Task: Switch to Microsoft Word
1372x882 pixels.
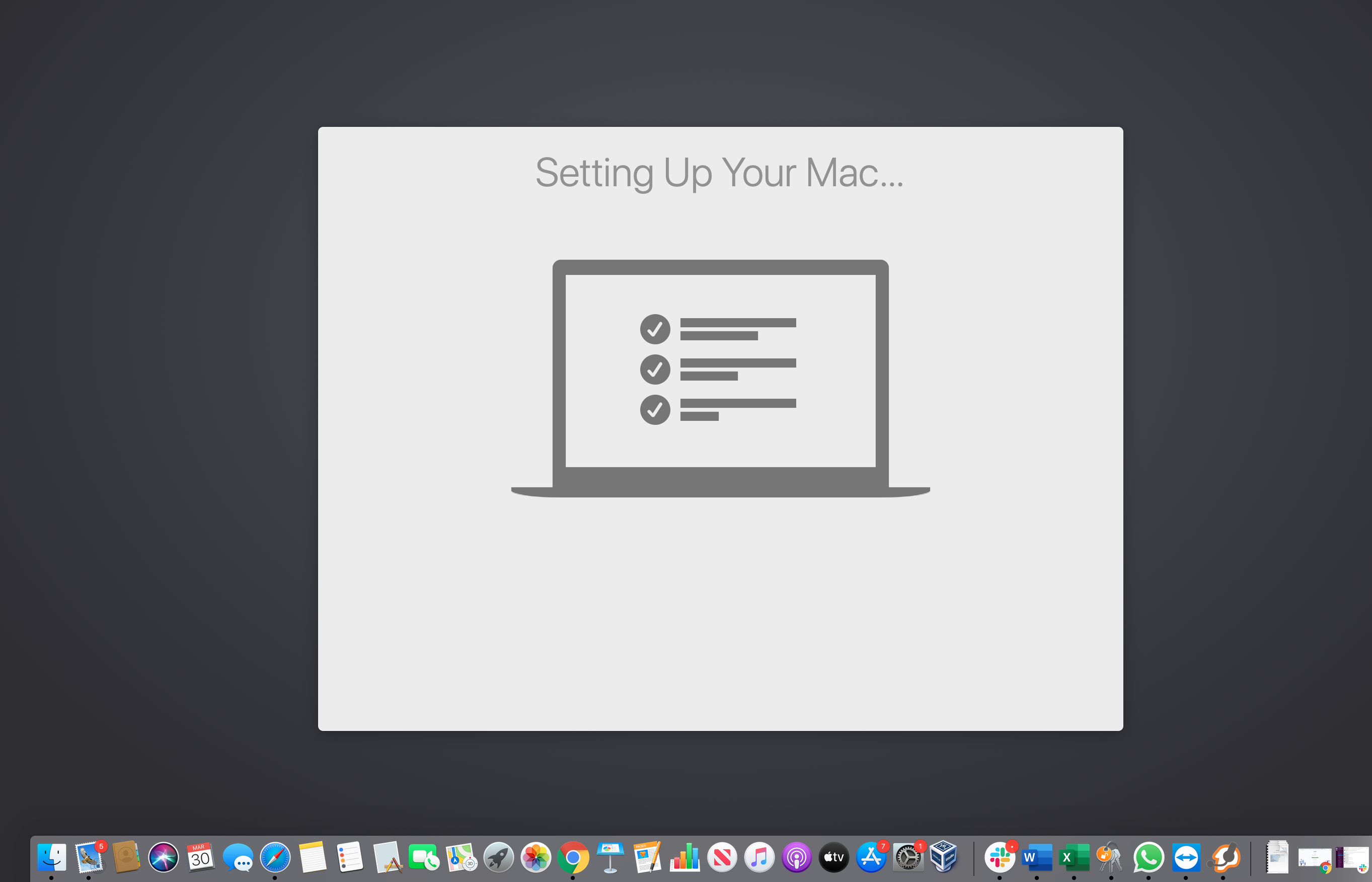Action: (1036, 857)
